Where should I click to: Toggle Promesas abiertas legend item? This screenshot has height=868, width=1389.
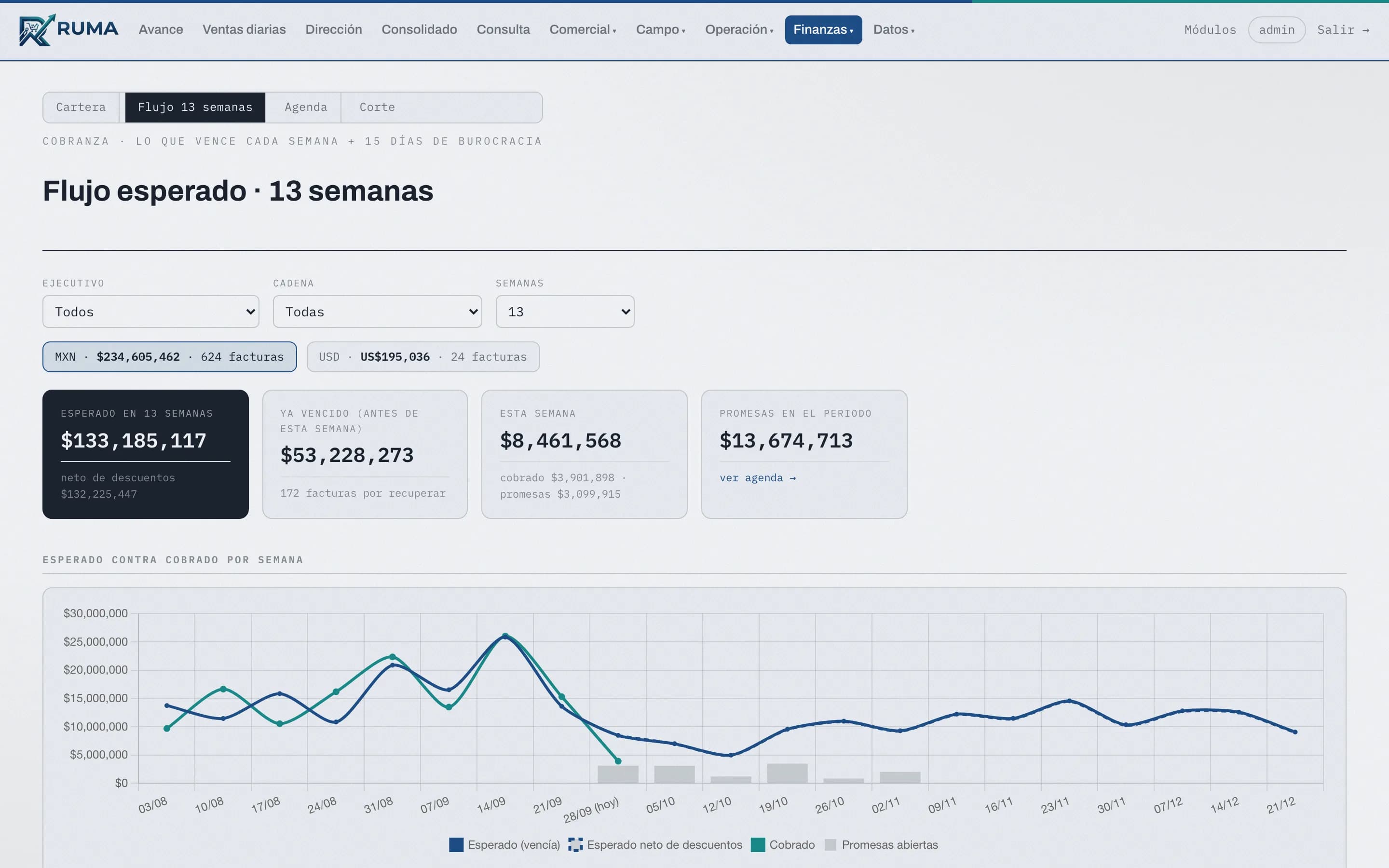[881, 844]
